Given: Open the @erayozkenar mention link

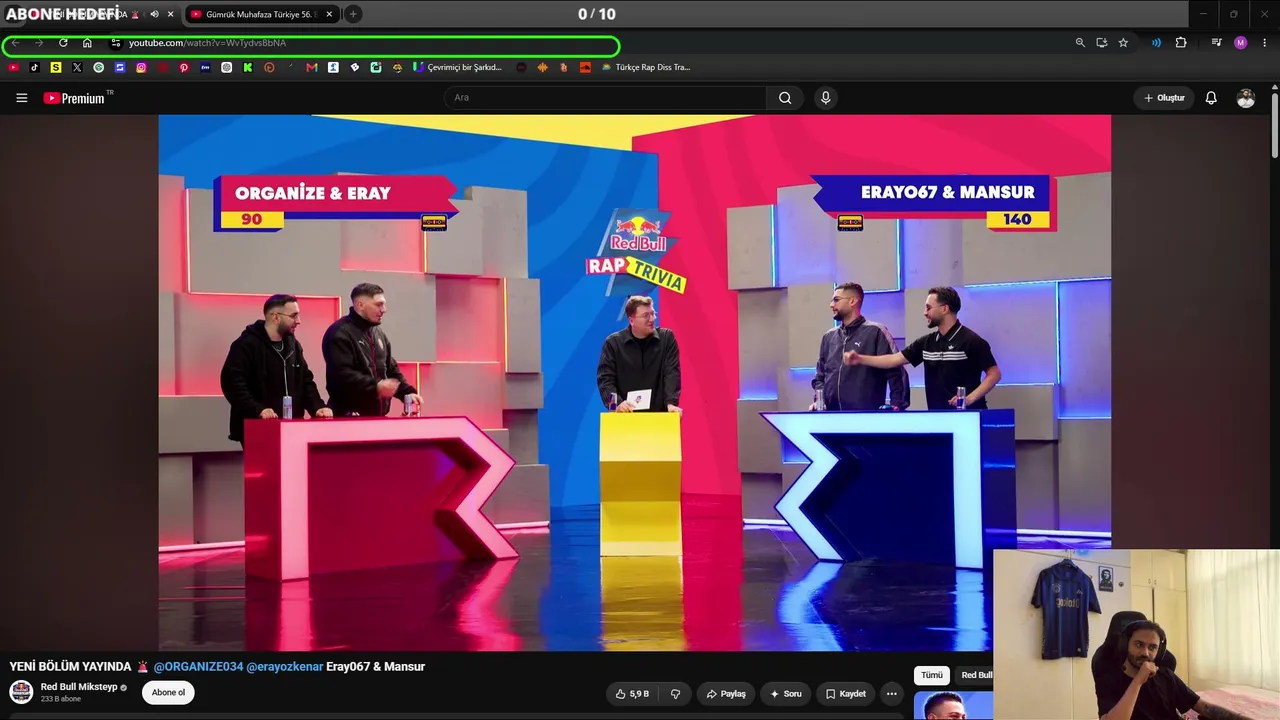Looking at the screenshot, I should pos(285,667).
